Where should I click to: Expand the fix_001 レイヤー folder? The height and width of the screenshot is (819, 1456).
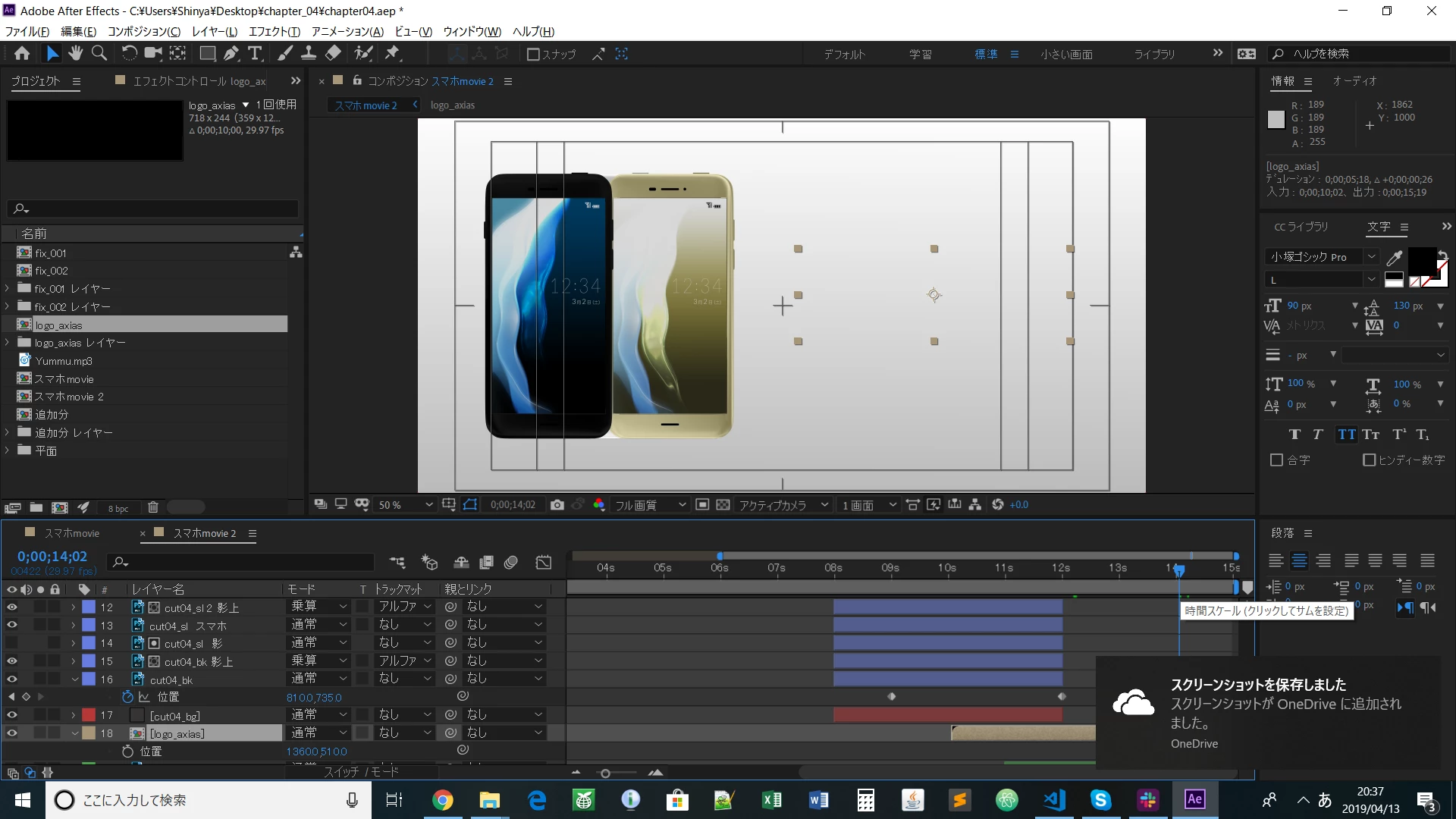pos(8,288)
